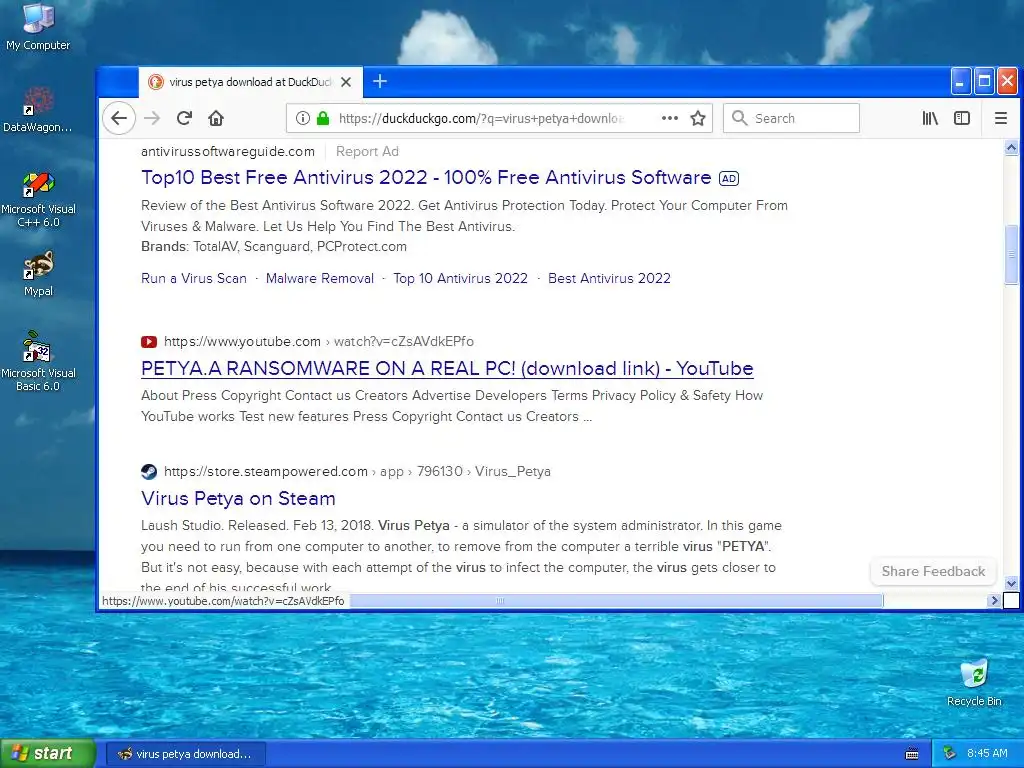Click the vertical scrollbar thumb
Viewport: 1024px width, 768px height.
pyautogui.click(x=1011, y=255)
